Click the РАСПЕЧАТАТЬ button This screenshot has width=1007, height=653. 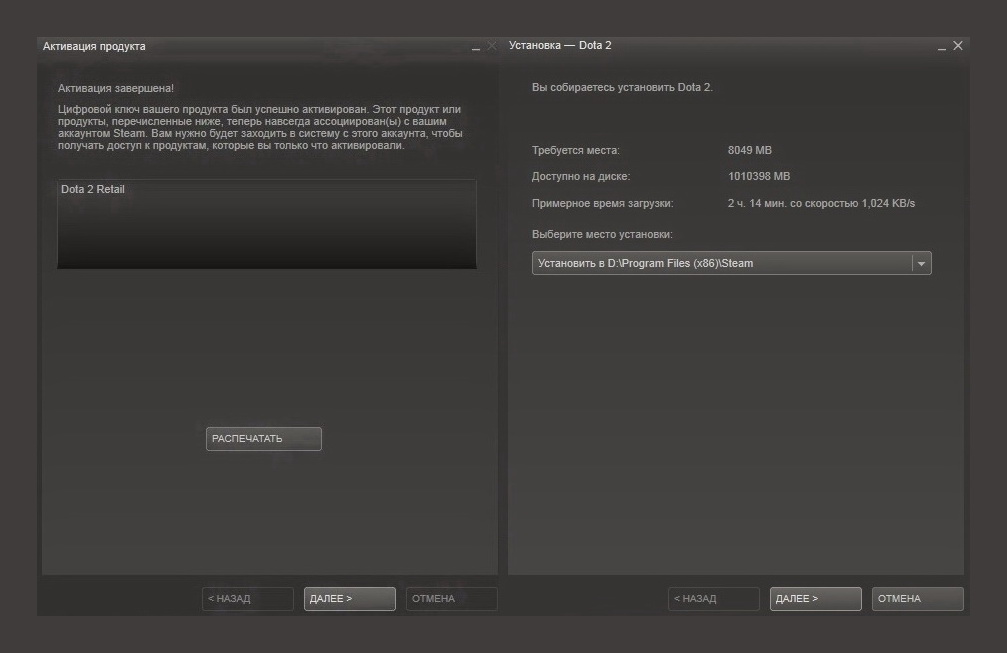click(263, 439)
